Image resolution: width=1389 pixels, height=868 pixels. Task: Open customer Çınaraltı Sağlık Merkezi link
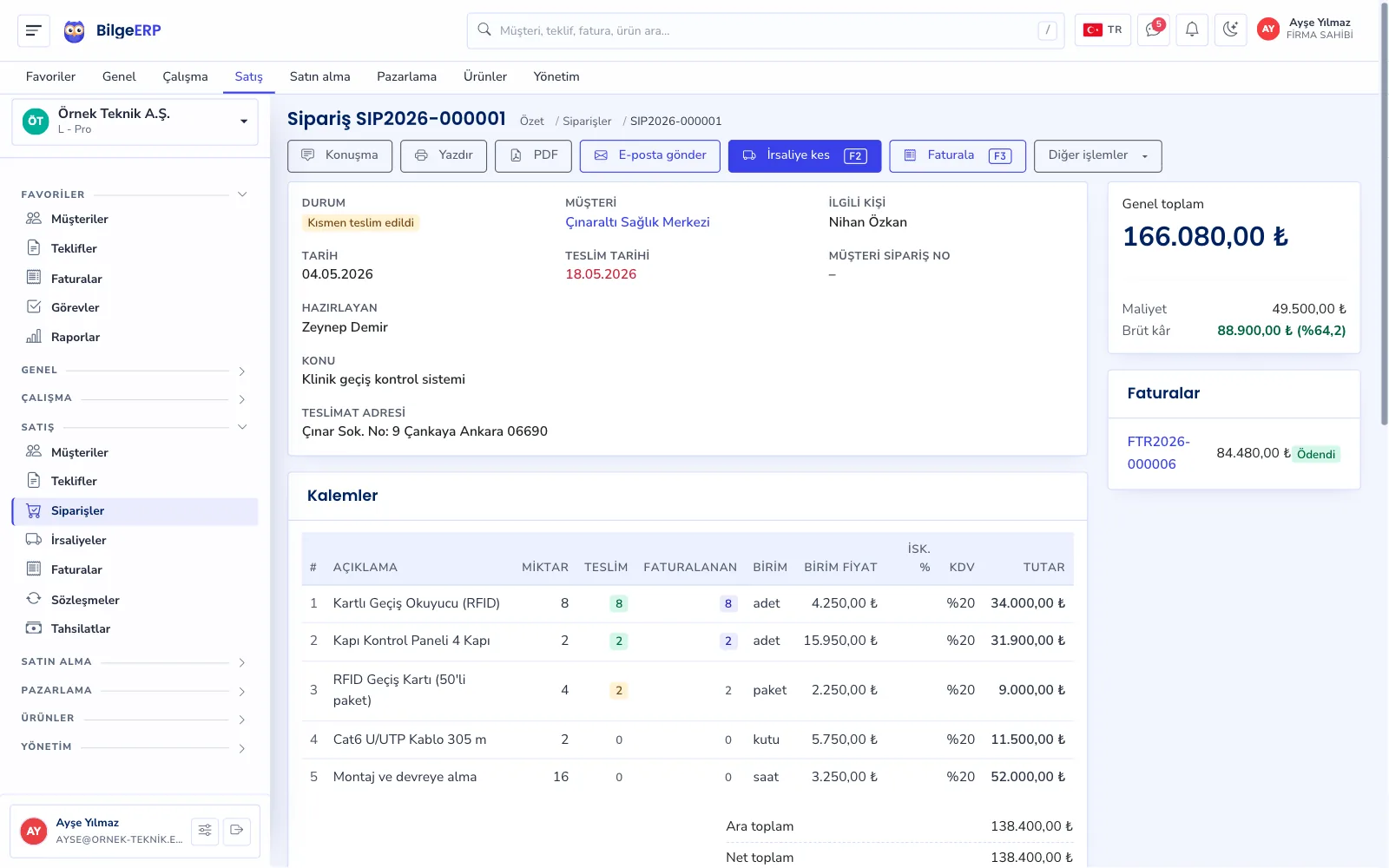[637, 222]
